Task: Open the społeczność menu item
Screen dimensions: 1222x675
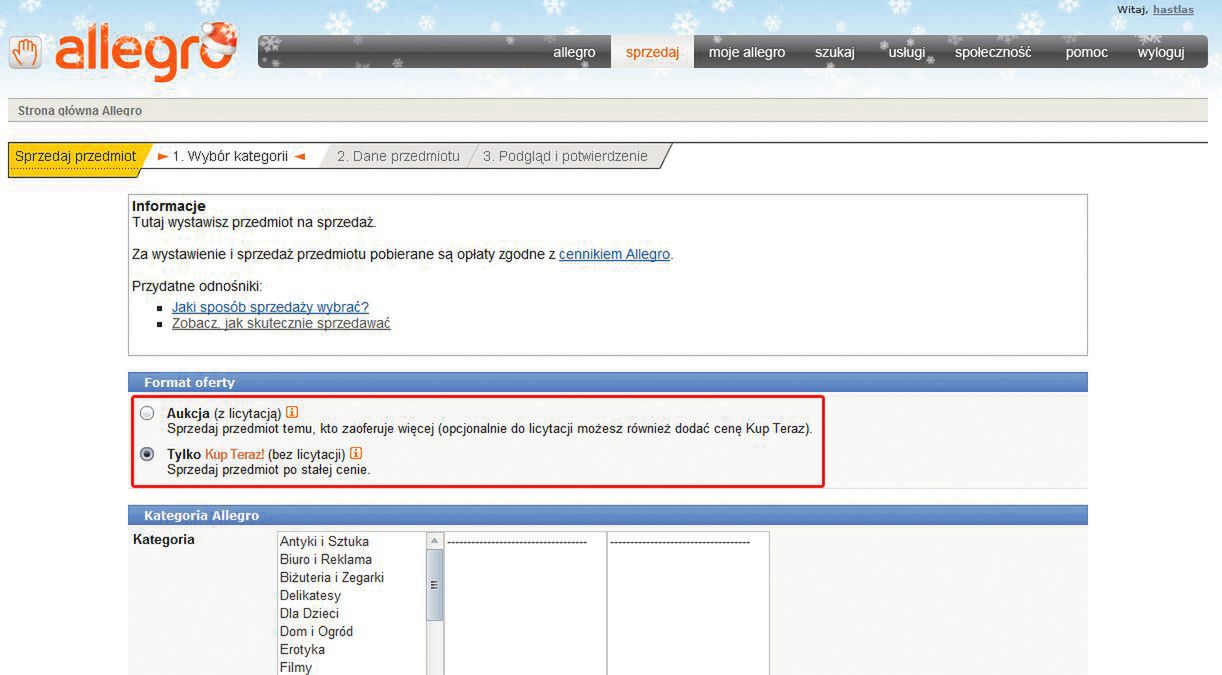Action: pyautogui.click(x=993, y=52)
